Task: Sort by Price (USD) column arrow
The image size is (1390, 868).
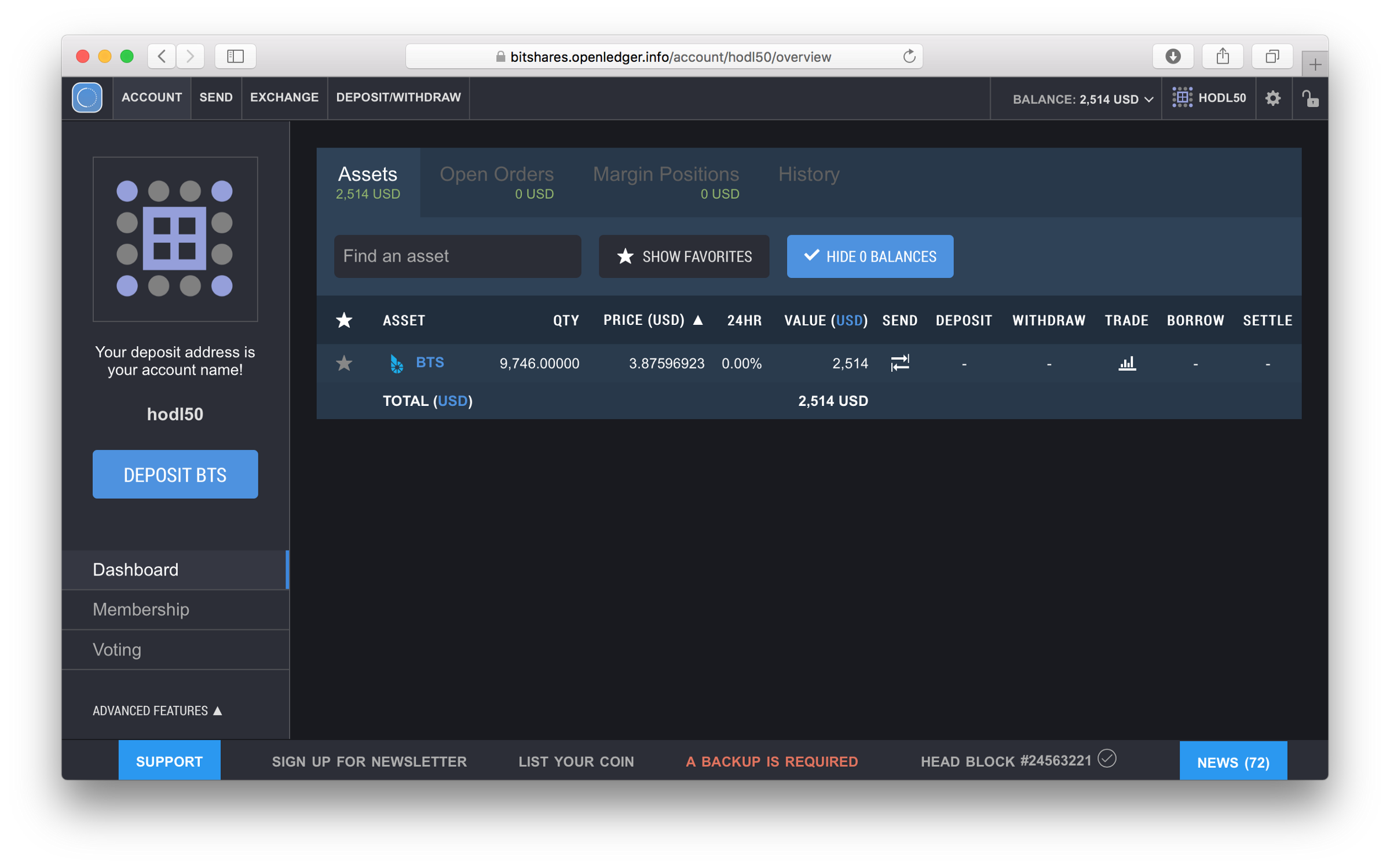Action: [698, 320]
